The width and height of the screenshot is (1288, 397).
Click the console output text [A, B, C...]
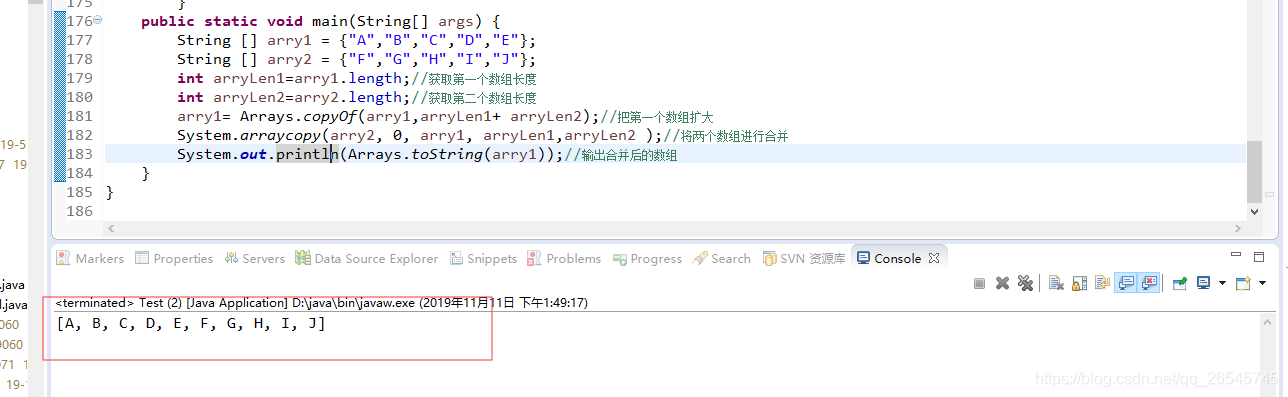pyautogui.click(x=191, y=324)
